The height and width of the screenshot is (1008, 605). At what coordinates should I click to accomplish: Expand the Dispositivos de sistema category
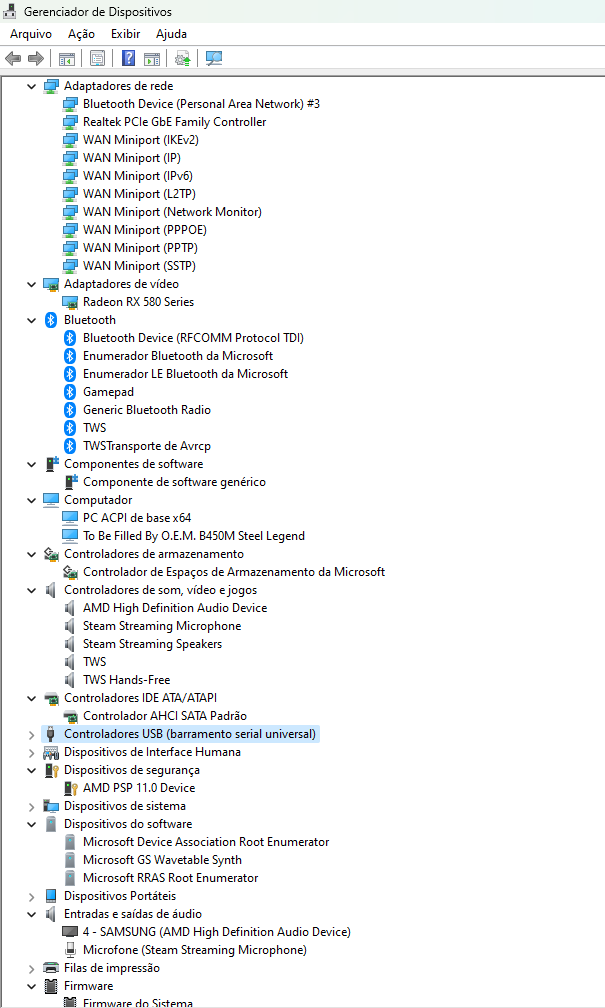[x=32, y=806]
